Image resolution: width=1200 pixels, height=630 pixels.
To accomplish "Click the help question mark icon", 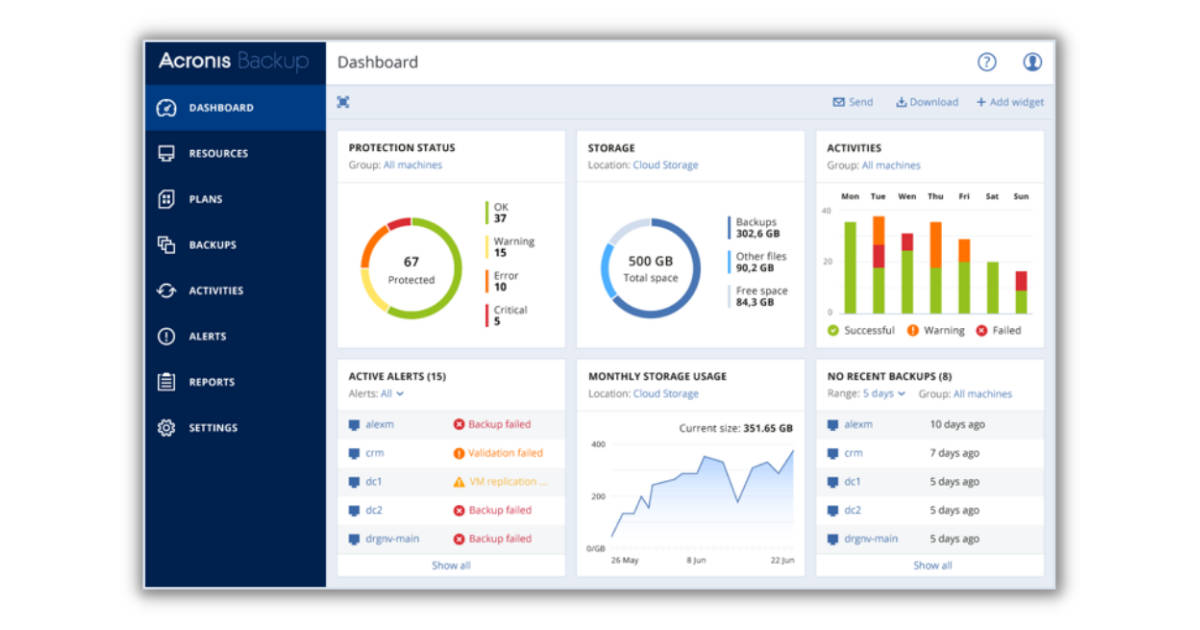I will (986, 62).
